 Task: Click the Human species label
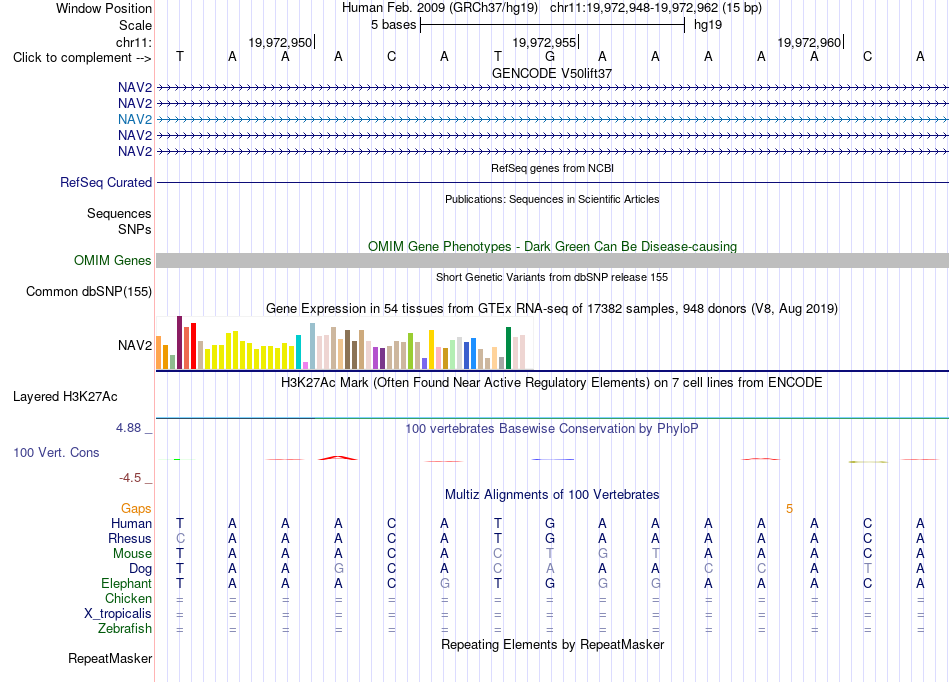pyautogui.click(x=131, y=523)
